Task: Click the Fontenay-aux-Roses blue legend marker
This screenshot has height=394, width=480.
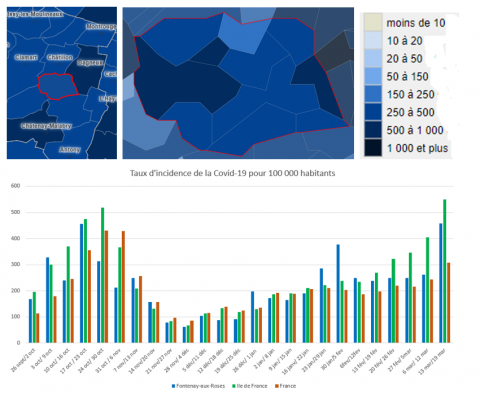Action: (x=173, y=386)
